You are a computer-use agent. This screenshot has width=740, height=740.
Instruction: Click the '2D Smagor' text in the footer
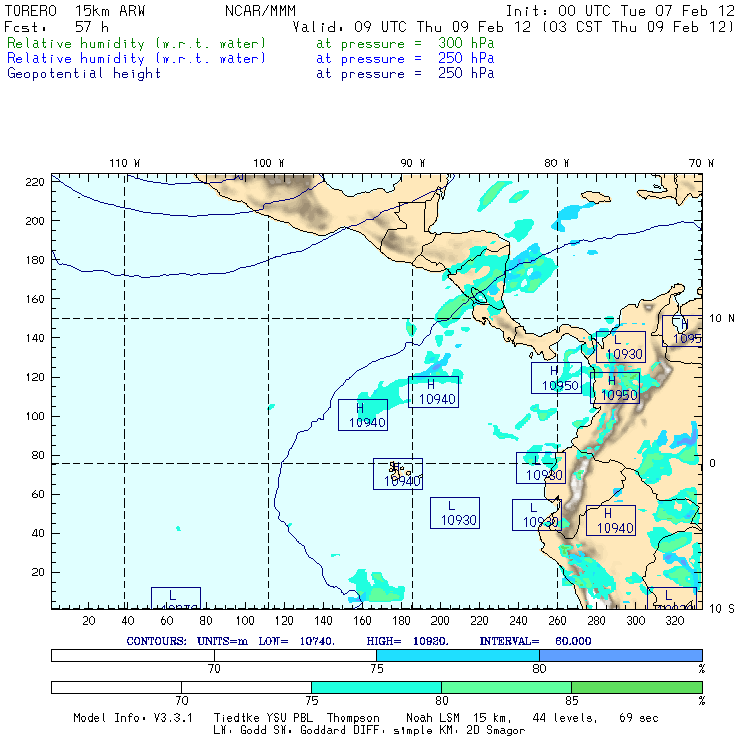[496, 731]
